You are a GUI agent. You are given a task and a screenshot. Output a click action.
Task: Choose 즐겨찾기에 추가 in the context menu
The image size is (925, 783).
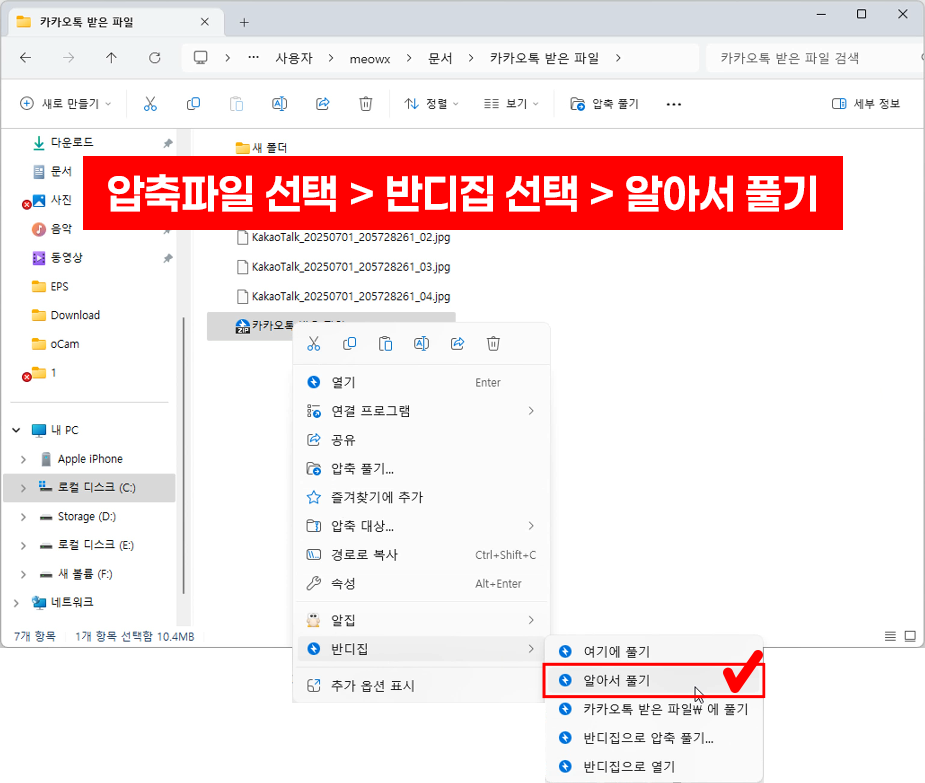(x=421, y=497)
